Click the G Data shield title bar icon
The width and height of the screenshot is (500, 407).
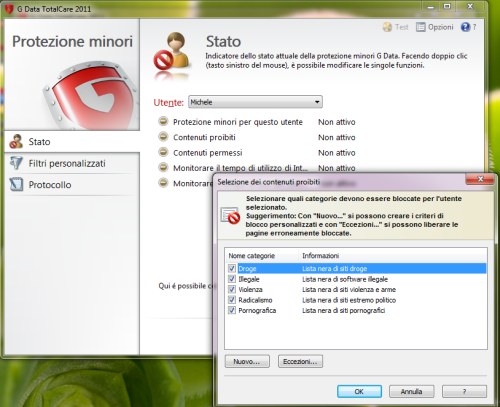coord(9,9)
